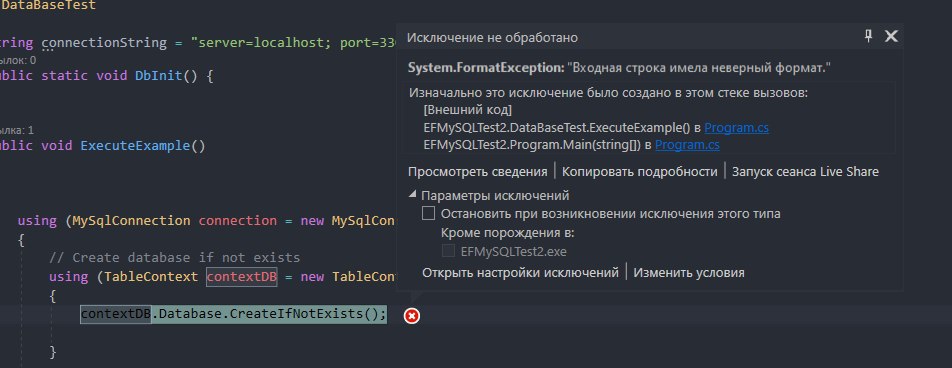Click Просмотреть сведения link
The image size is (952, 368).
coord(477,172)
